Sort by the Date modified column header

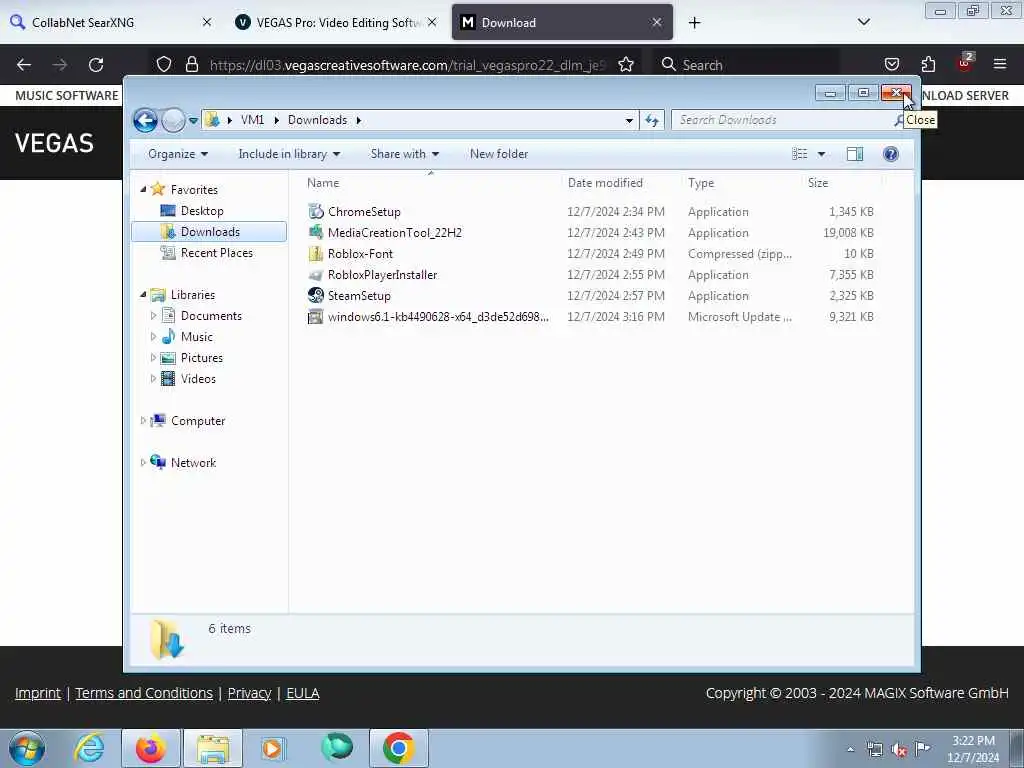[x=605, y=184]
